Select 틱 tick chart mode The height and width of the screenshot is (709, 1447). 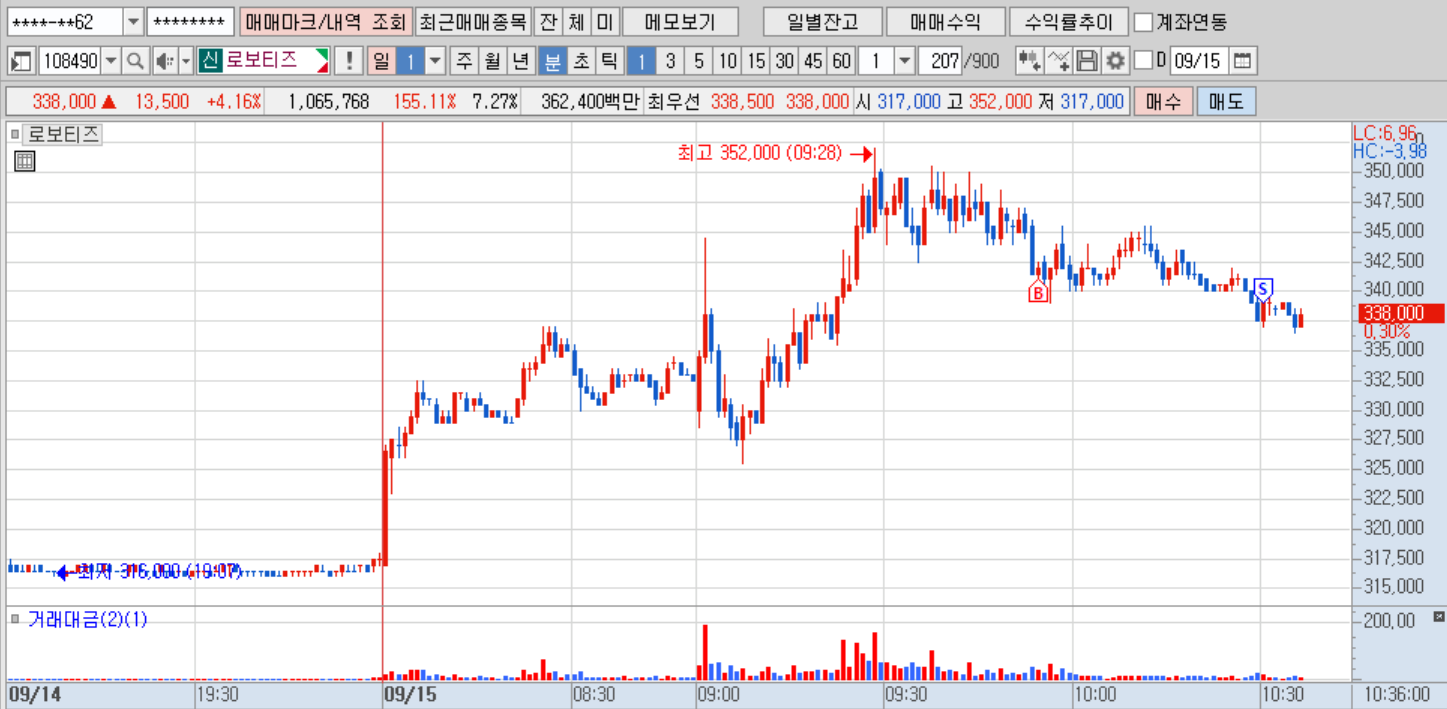tap(608, 61)
